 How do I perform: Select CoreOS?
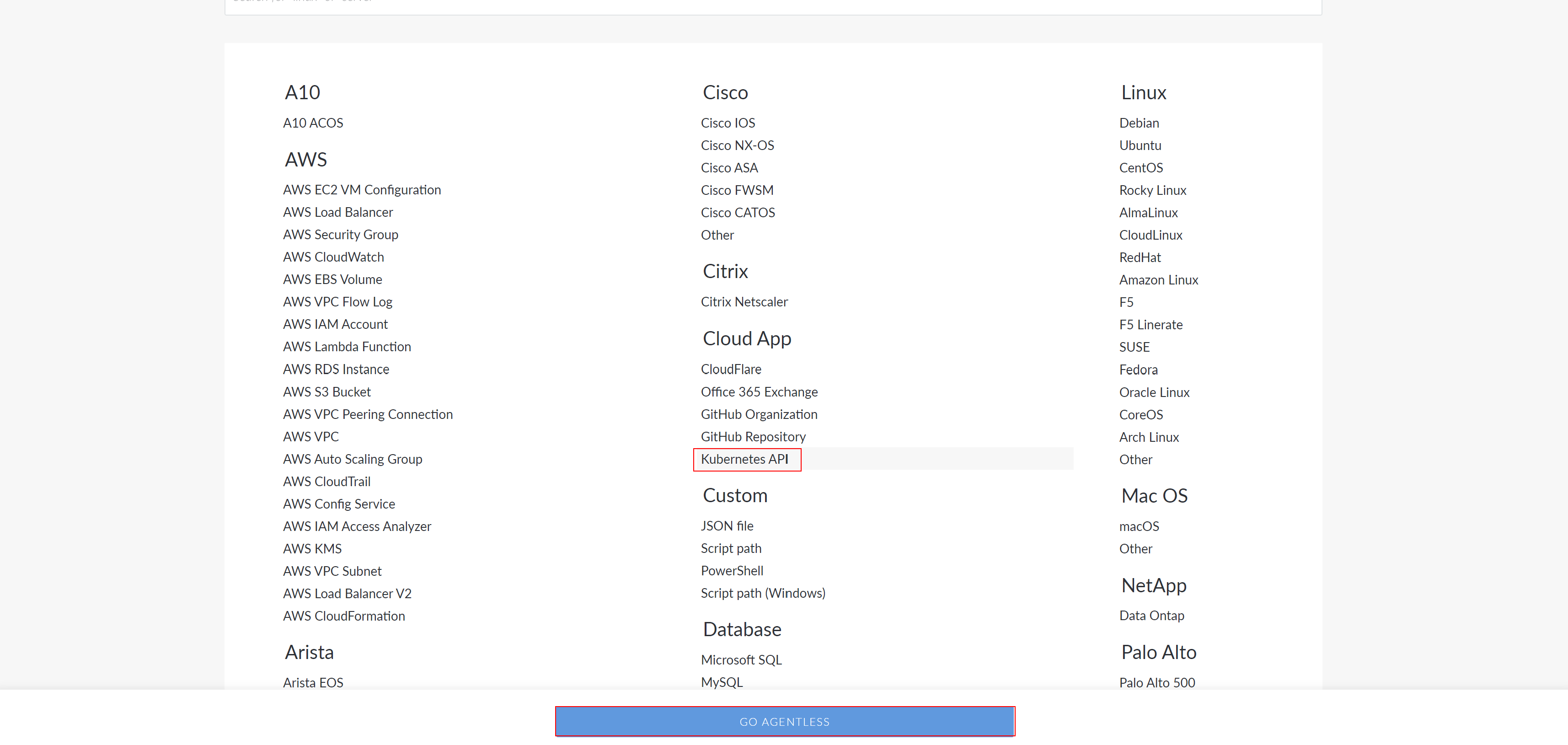pyautogui.click(x=1141, y=415)
